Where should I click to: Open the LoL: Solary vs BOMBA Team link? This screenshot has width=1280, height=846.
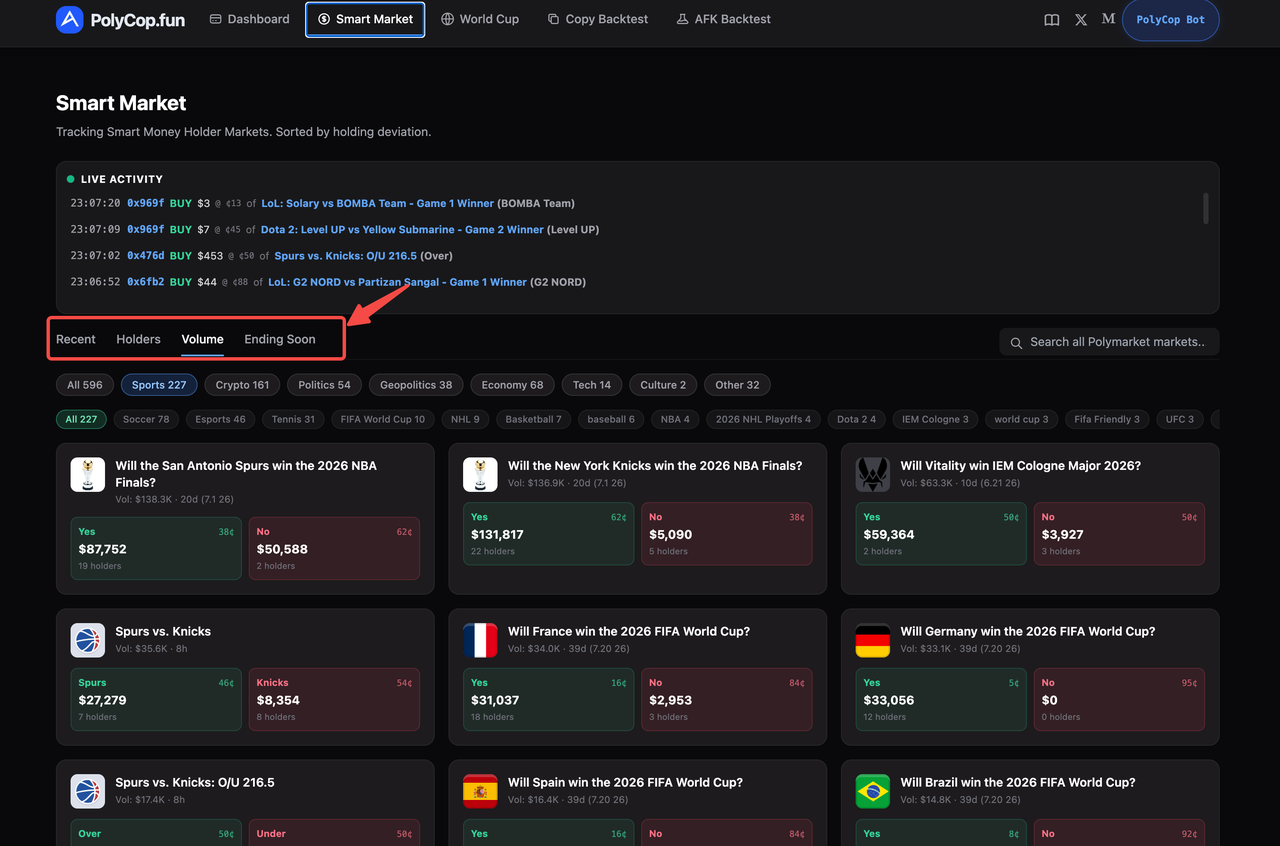[x=377, y=203]
